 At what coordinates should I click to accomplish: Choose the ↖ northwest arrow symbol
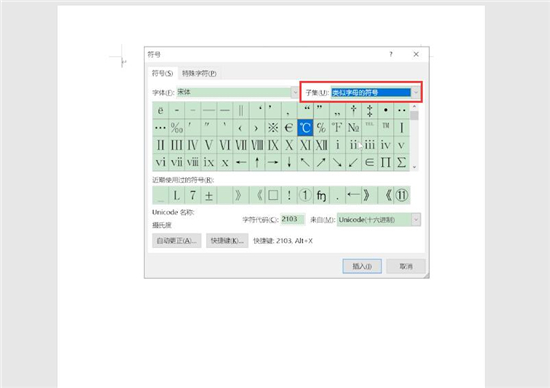[305, 162]
